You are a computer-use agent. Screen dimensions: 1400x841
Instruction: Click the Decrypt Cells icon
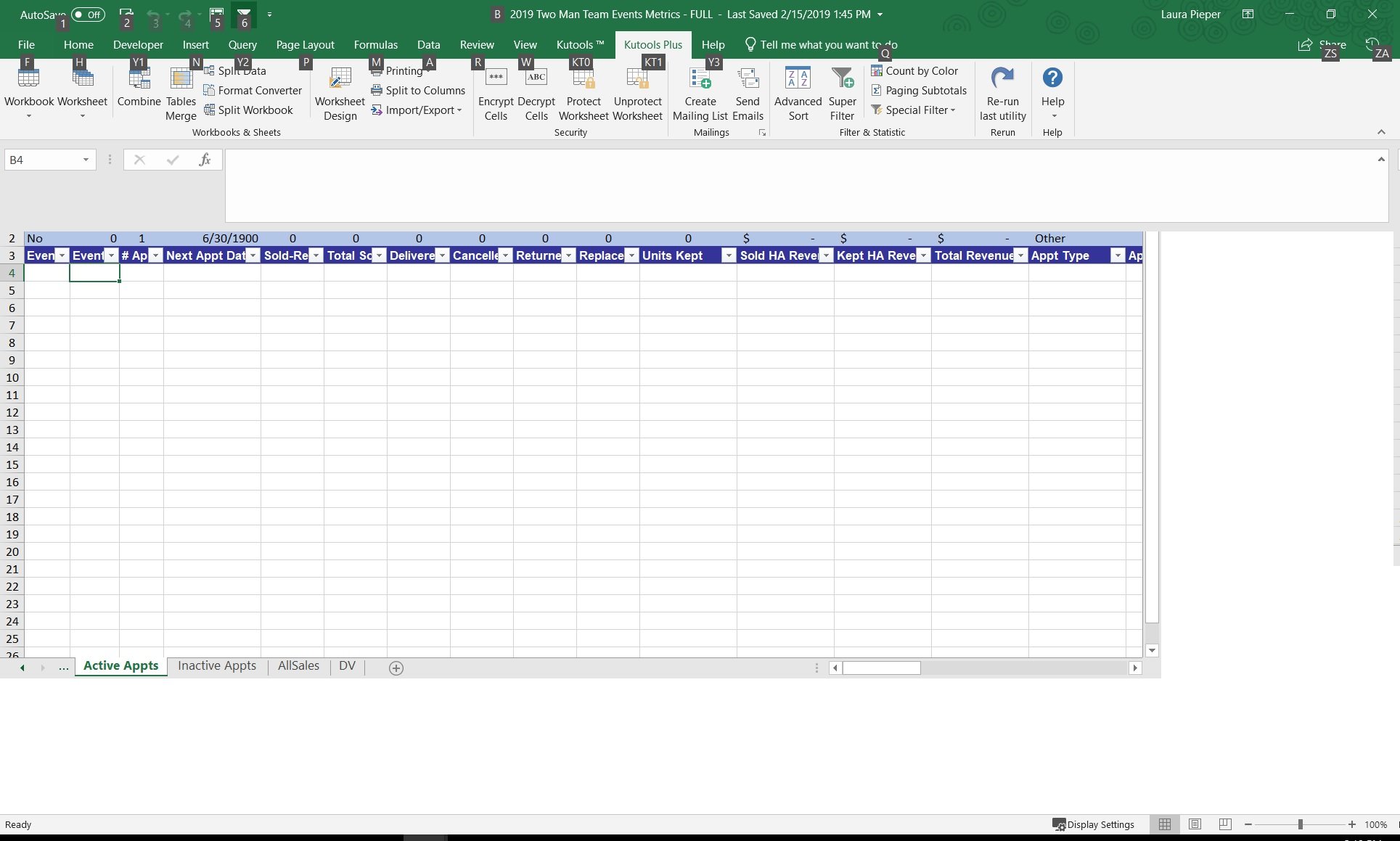536,78
